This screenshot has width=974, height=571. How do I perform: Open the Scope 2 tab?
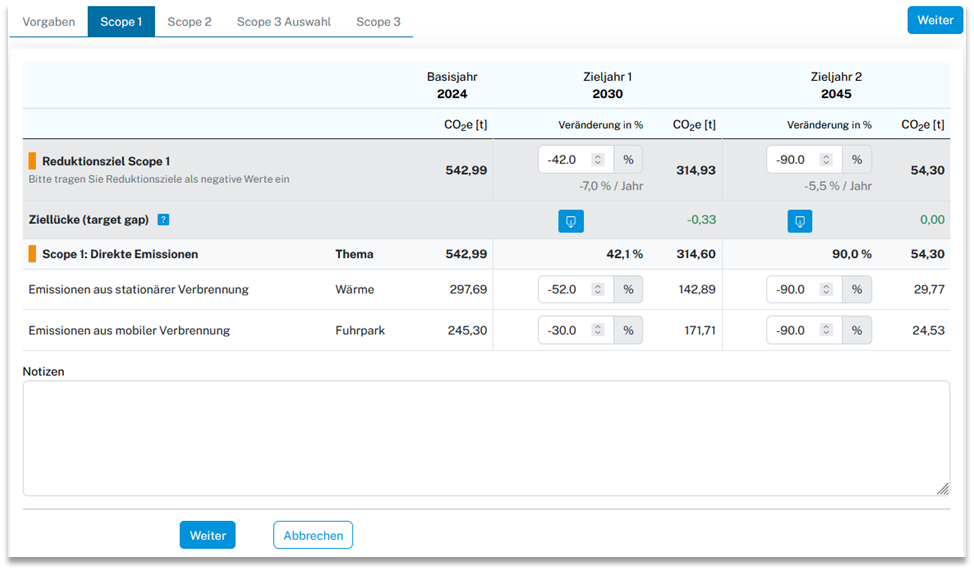click(x=189, y=21)
